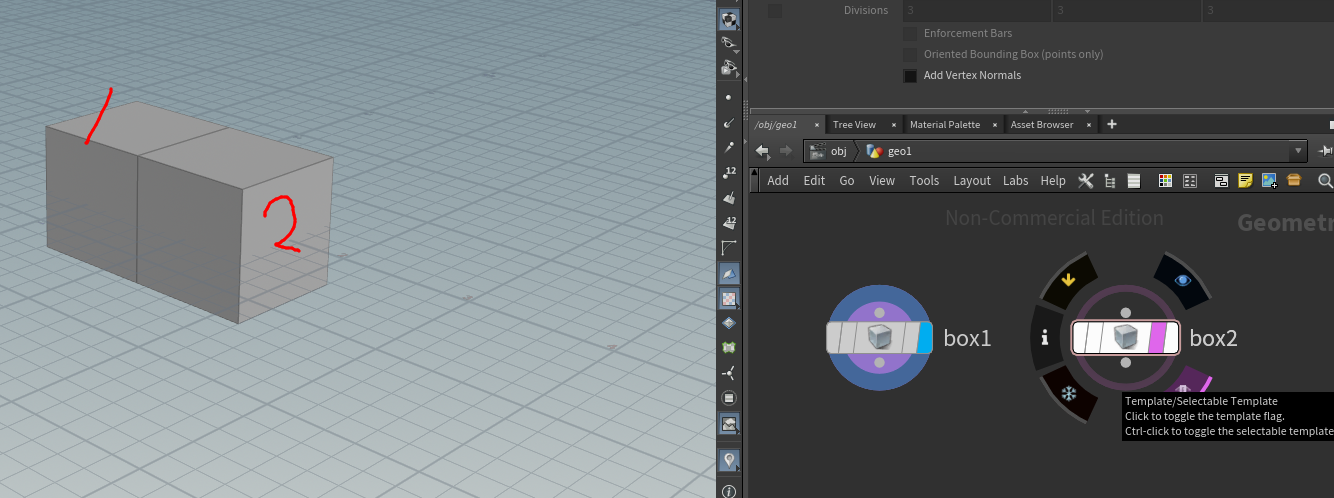Go back with the left arrow
The width and height of the screenshot is (1334, 498).
762,151
